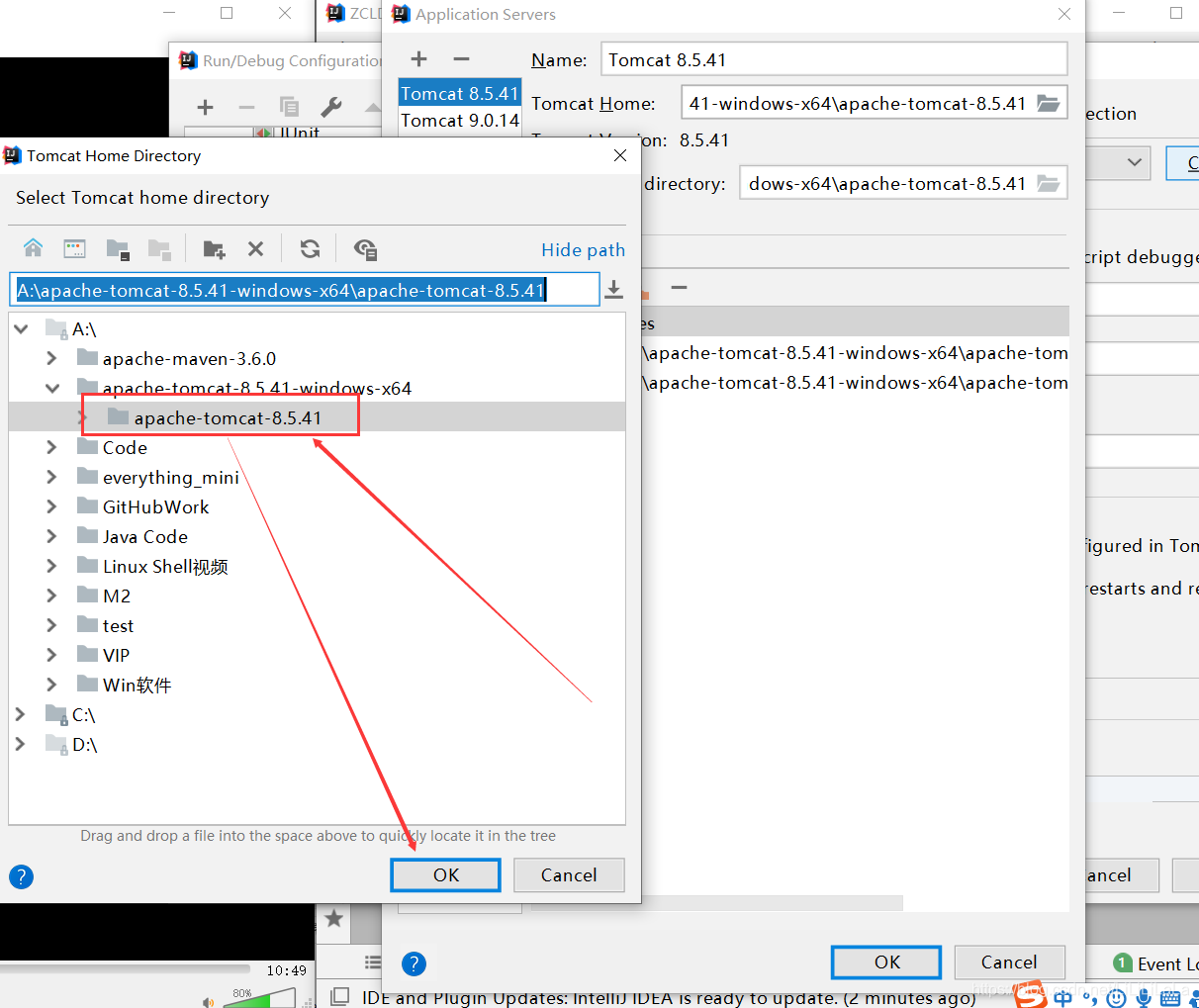1199x1008 pixels.
Task: Click the greyed-out Module directory icon
Action: 159,248
